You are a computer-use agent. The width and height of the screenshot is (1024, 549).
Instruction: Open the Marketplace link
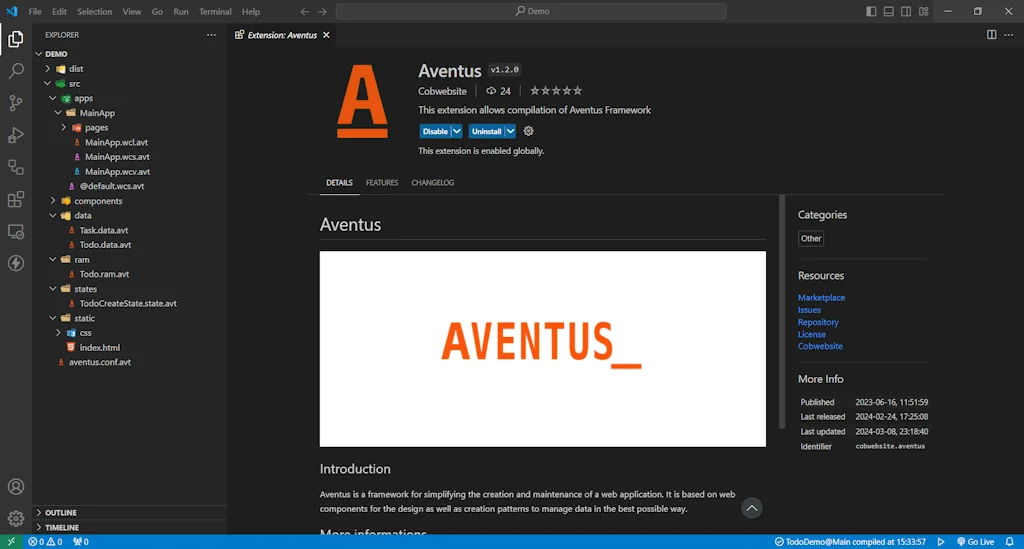tap(822, 298)
